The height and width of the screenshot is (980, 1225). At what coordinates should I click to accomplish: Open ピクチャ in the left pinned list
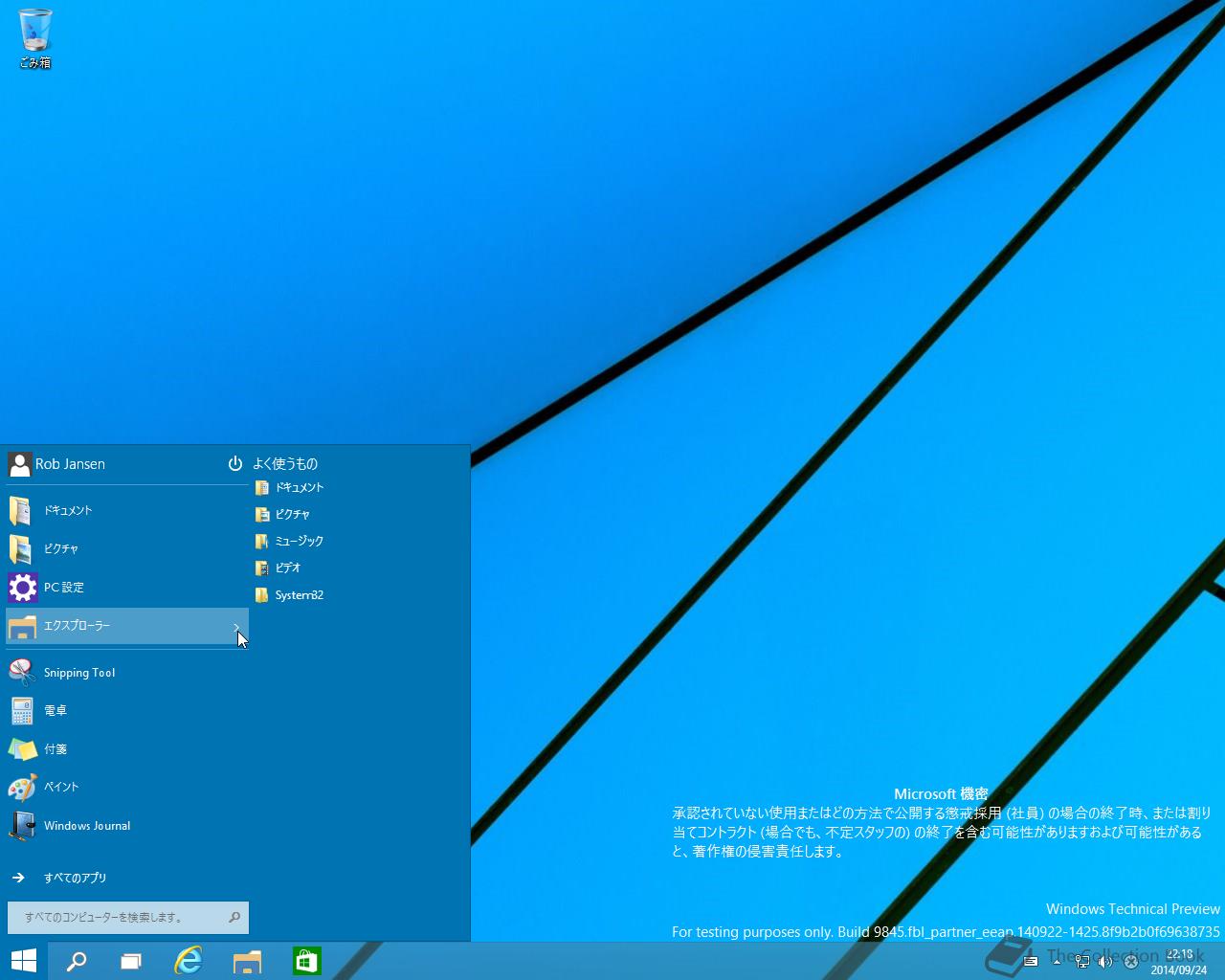click(x=127, y=549)
